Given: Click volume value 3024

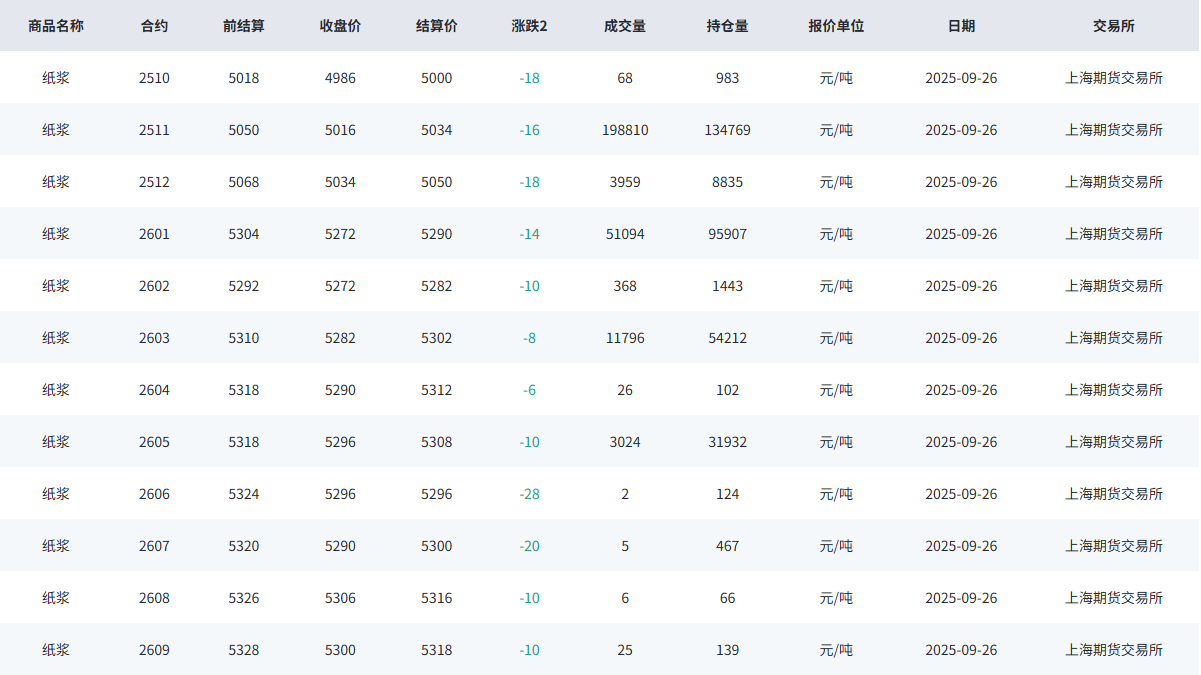Looking at the screenshot, I should (x=625, y=442).
